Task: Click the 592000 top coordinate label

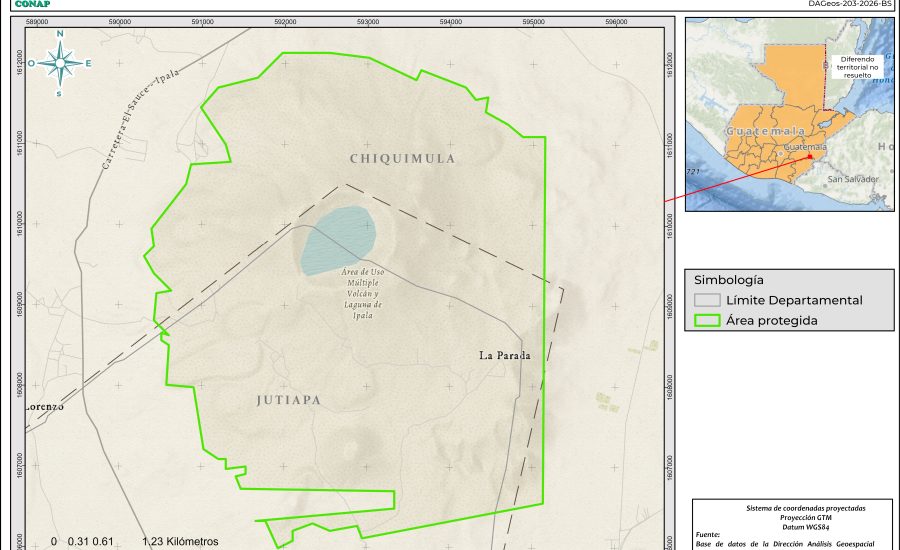Action: [284, 20]
